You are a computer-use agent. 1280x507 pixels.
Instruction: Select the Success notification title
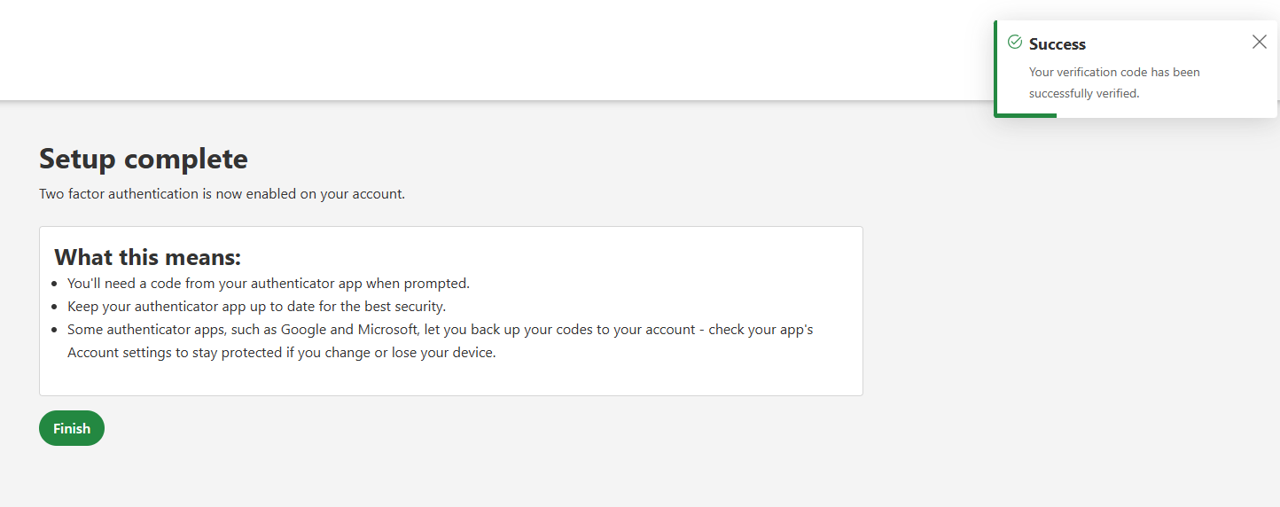1057,44
